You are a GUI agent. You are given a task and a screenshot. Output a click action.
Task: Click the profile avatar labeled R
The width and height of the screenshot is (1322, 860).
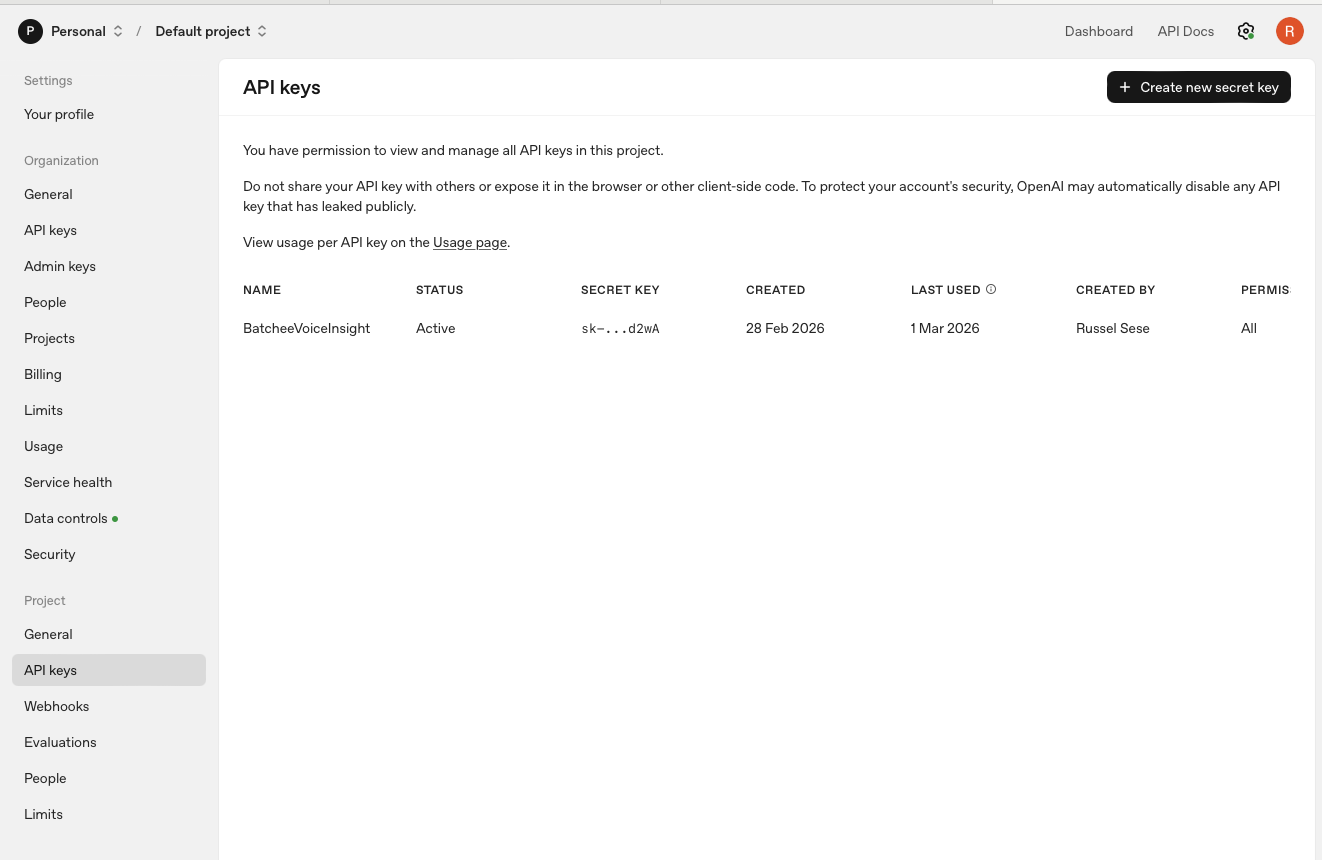[x=1290, y=31]
